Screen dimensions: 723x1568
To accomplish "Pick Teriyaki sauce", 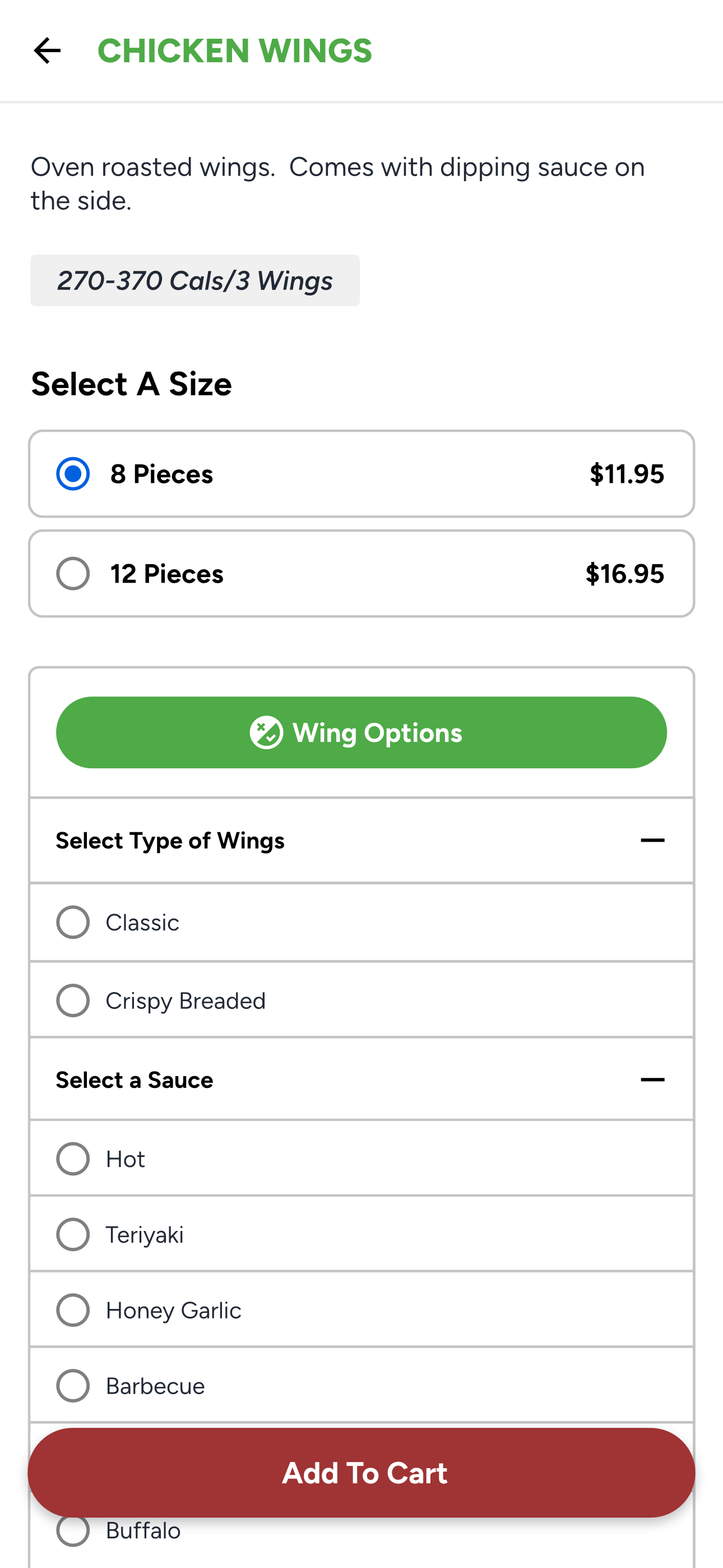I will 361,1234.
